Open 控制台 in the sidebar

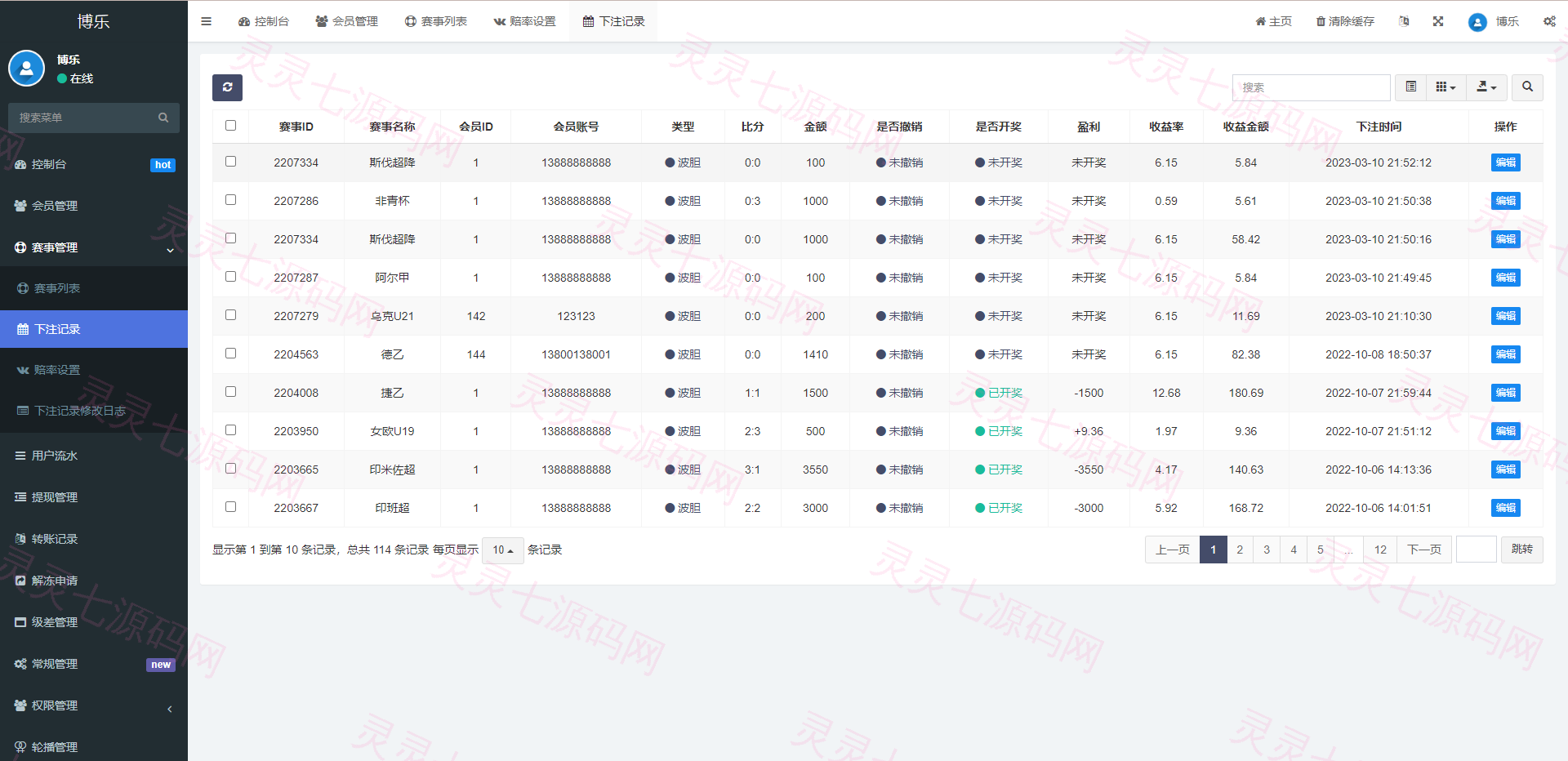(x=94, y=164)
